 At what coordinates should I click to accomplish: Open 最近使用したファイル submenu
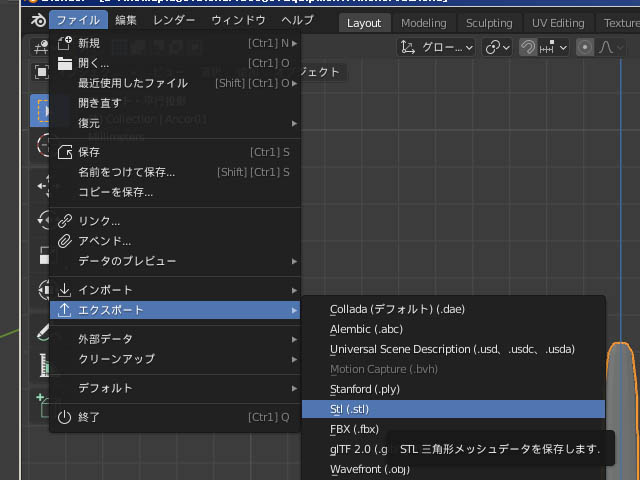pyautogui.click(x=175, y=83)
